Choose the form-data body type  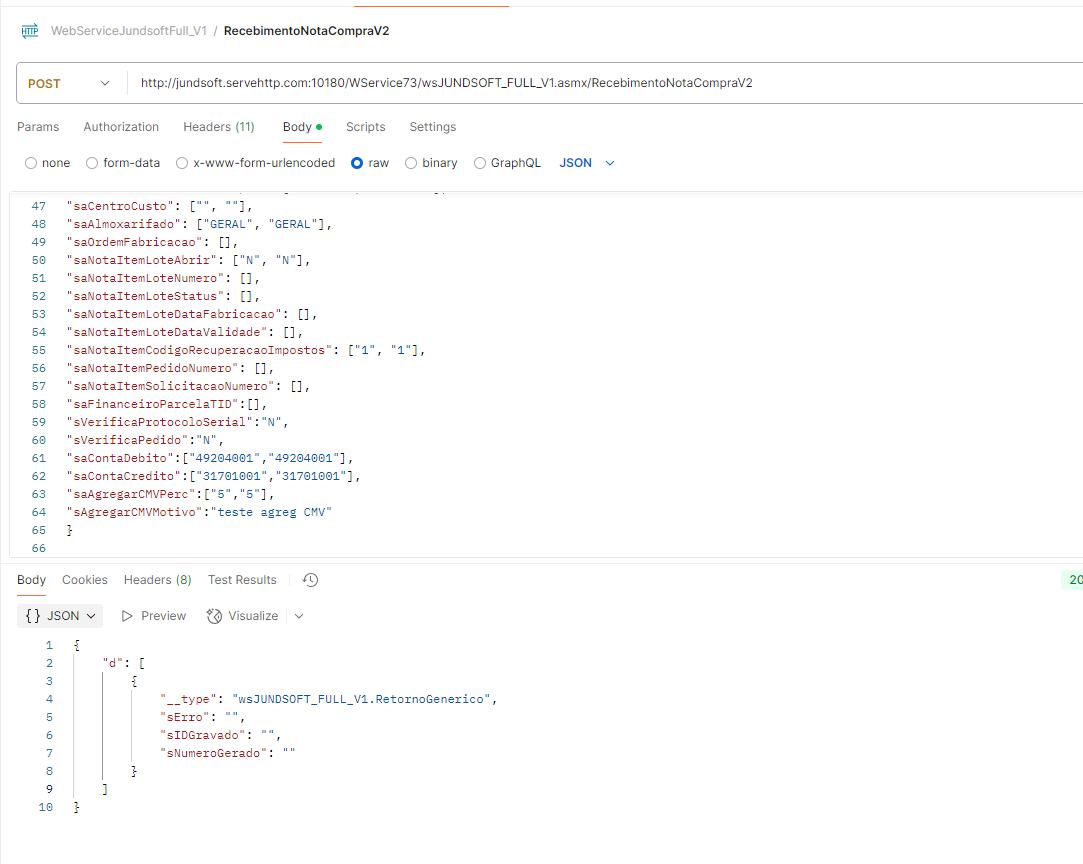click(92, 163)
